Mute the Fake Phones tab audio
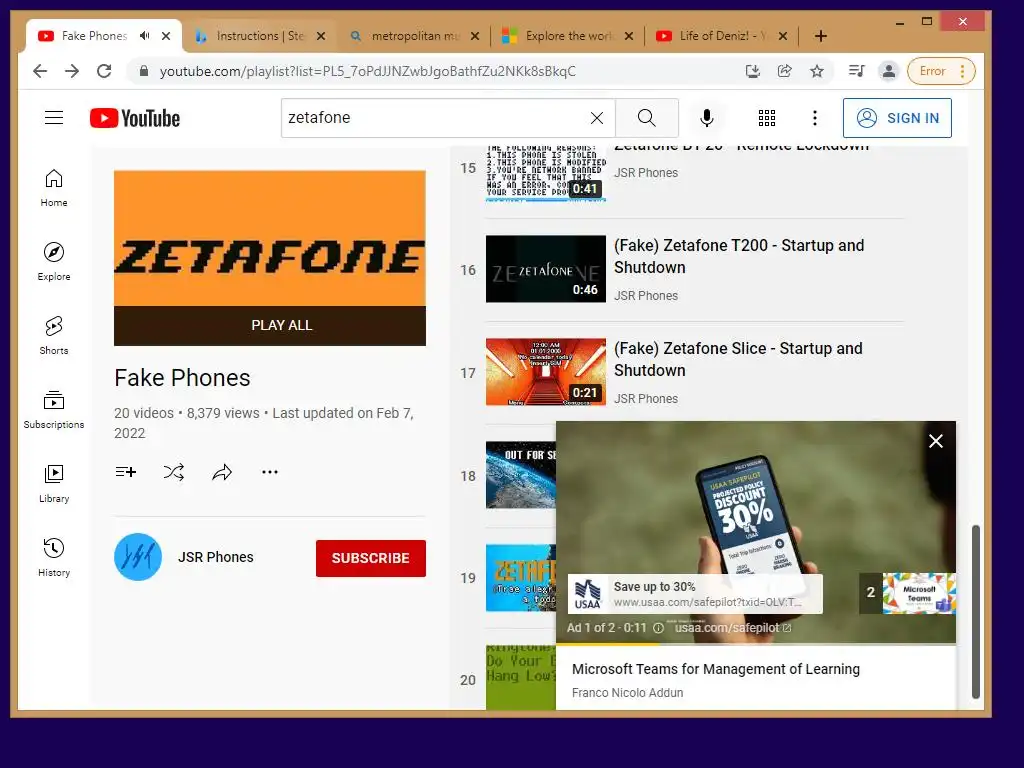The height and width of the screenshot is (768, 1024). [144, 36]
